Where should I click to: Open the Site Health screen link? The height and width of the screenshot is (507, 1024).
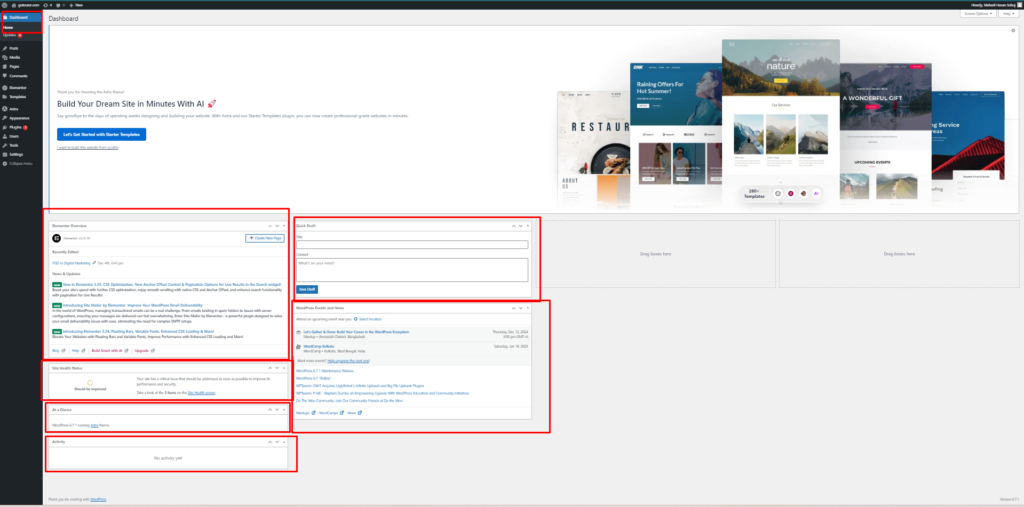tap(201, 393)
